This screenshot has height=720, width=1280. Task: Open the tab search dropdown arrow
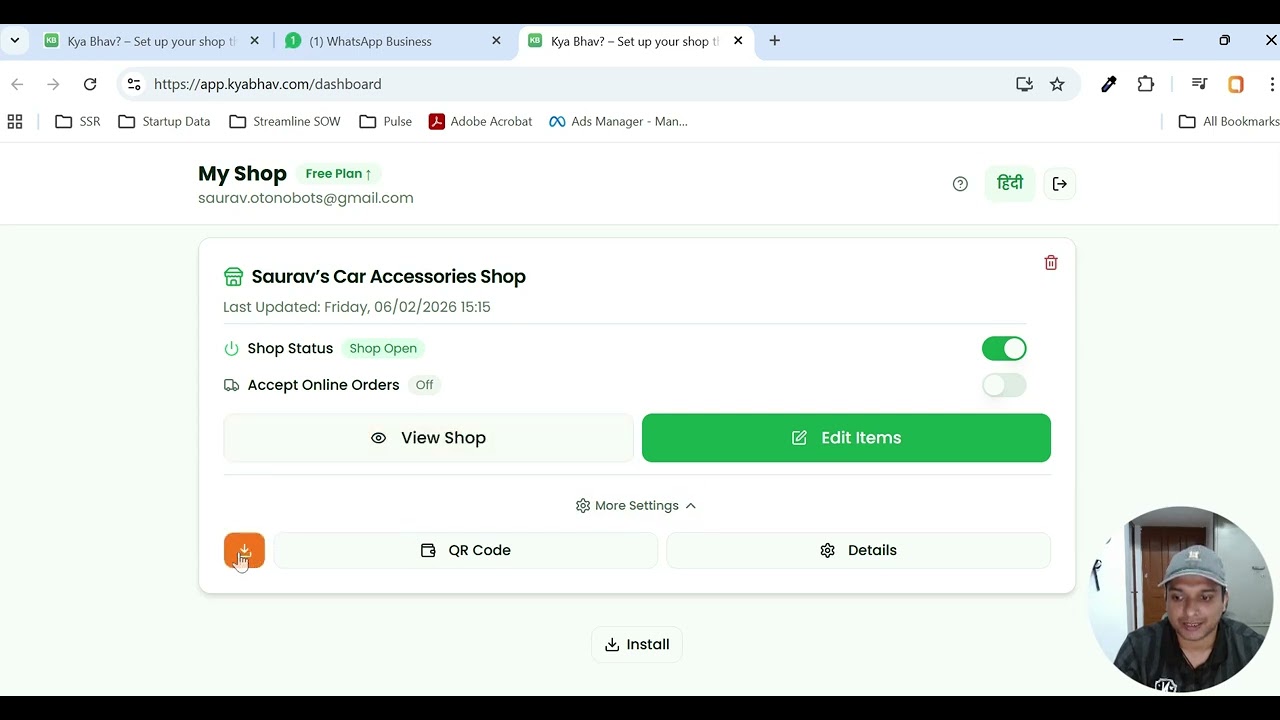point(14,41)
